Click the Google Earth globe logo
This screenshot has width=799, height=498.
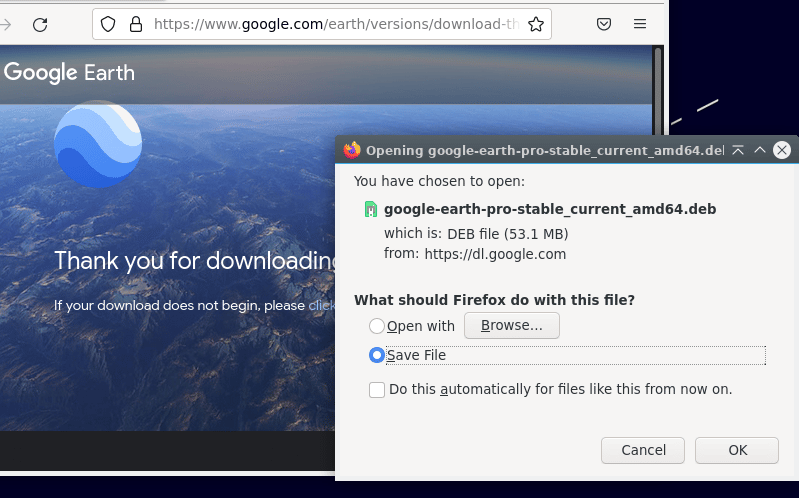98,144
